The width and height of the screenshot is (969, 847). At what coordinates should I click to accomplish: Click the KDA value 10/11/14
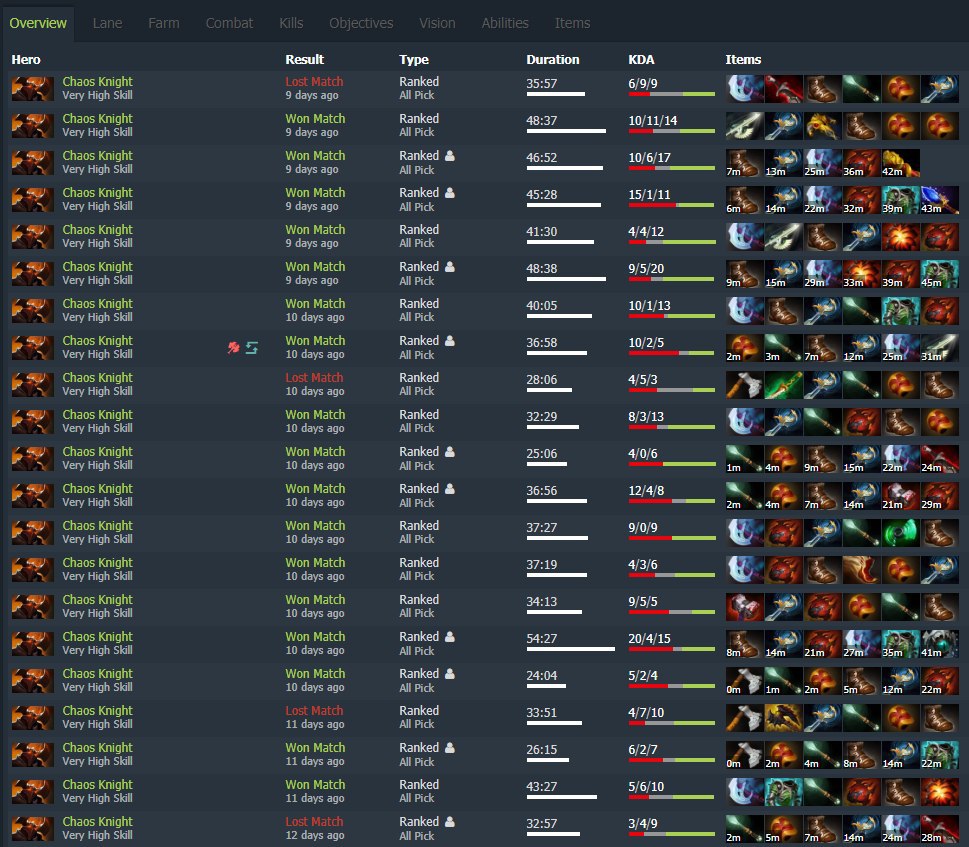tap(653, 120)
